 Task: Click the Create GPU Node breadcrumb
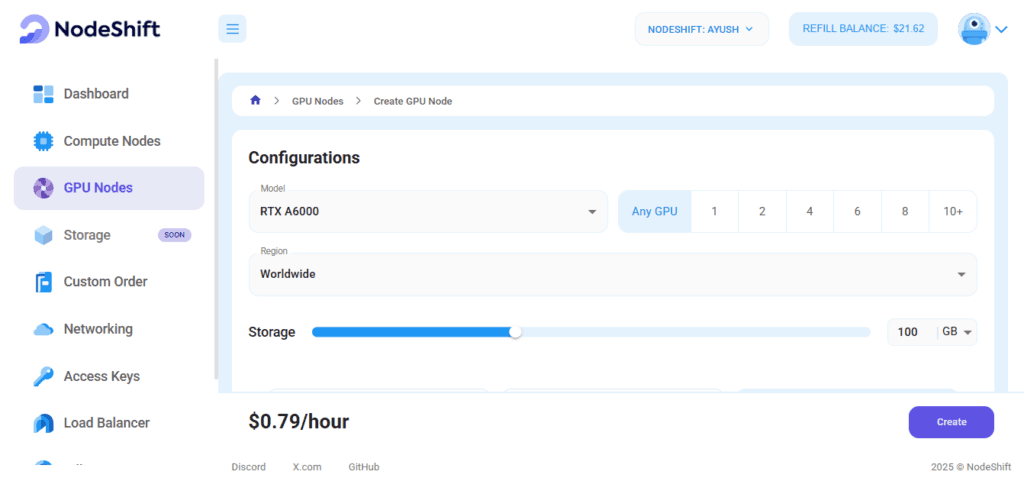coord(413,101)
